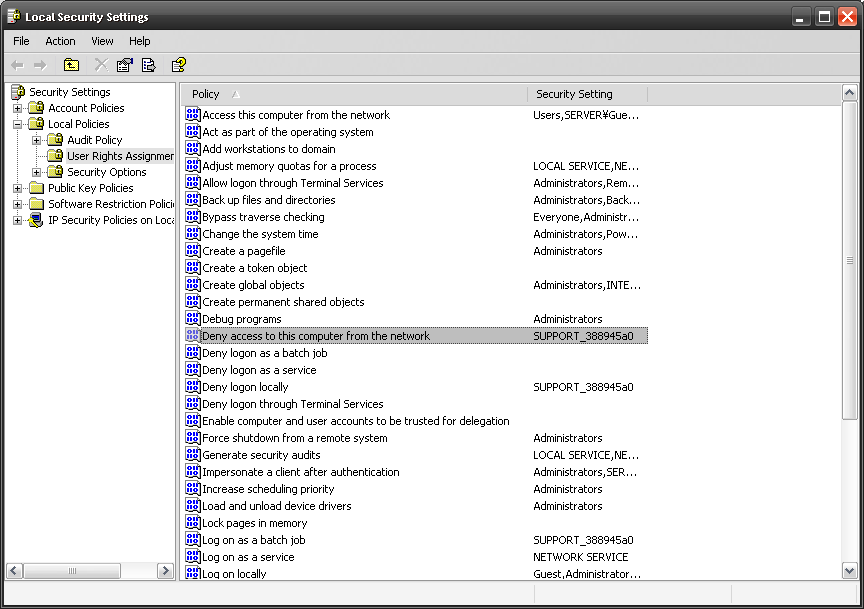The height and width of the screenshot is (609, 864).
Task: Click the Forward arrow toolbar icon
Action: point(40,66)
